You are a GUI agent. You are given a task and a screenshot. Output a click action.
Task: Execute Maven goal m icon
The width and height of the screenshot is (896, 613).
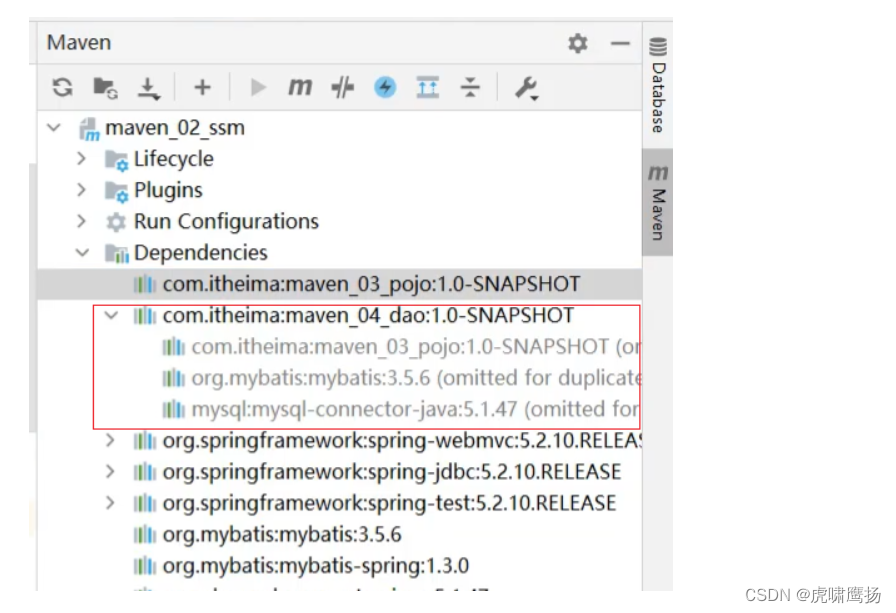tap(300, 87)
